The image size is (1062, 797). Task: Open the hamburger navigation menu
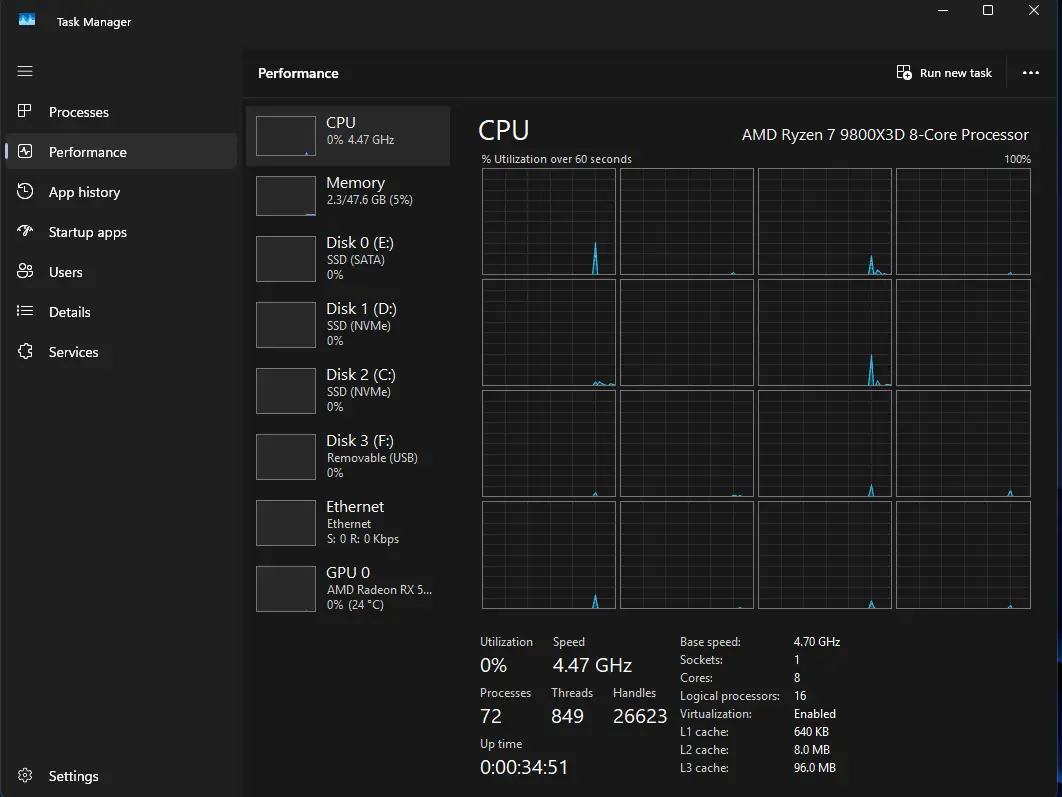(25, 71)
